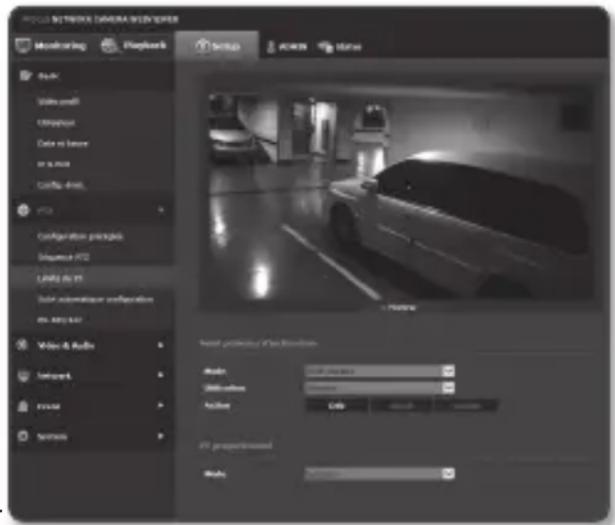Click the first Action button
Image resolution: width=615 pixels, height=525 pixels.
tap(335, 405)
